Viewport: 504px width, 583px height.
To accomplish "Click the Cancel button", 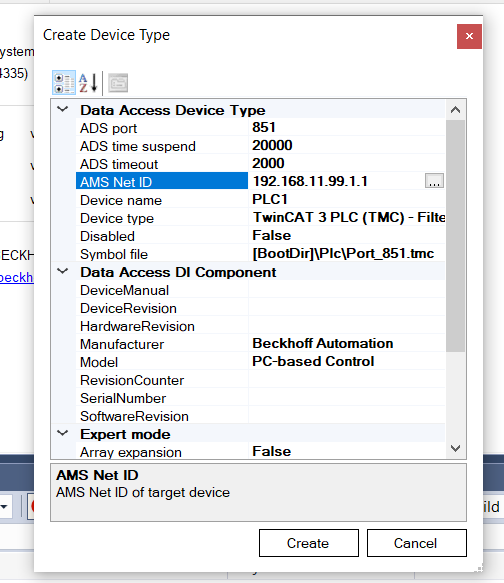I will 417,543.
